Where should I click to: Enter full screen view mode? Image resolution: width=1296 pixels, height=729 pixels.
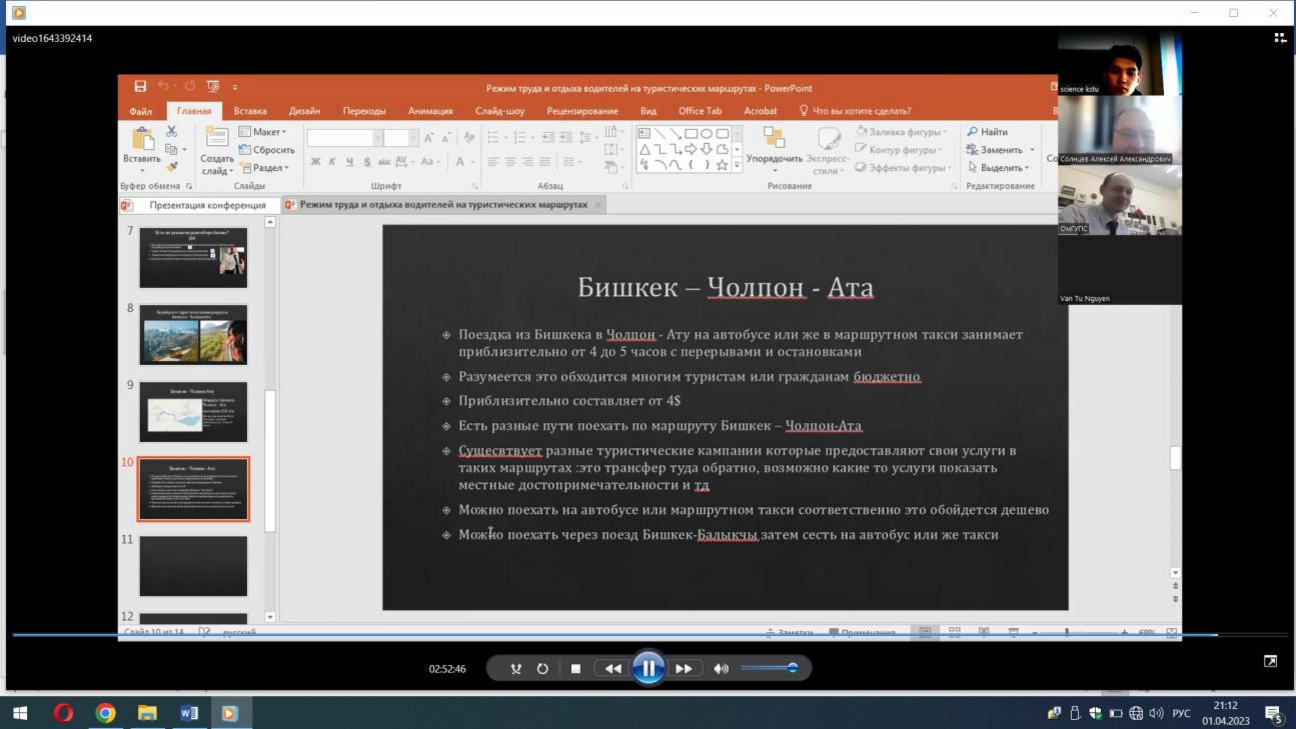pyautogui.click(x=1270, y=661)
